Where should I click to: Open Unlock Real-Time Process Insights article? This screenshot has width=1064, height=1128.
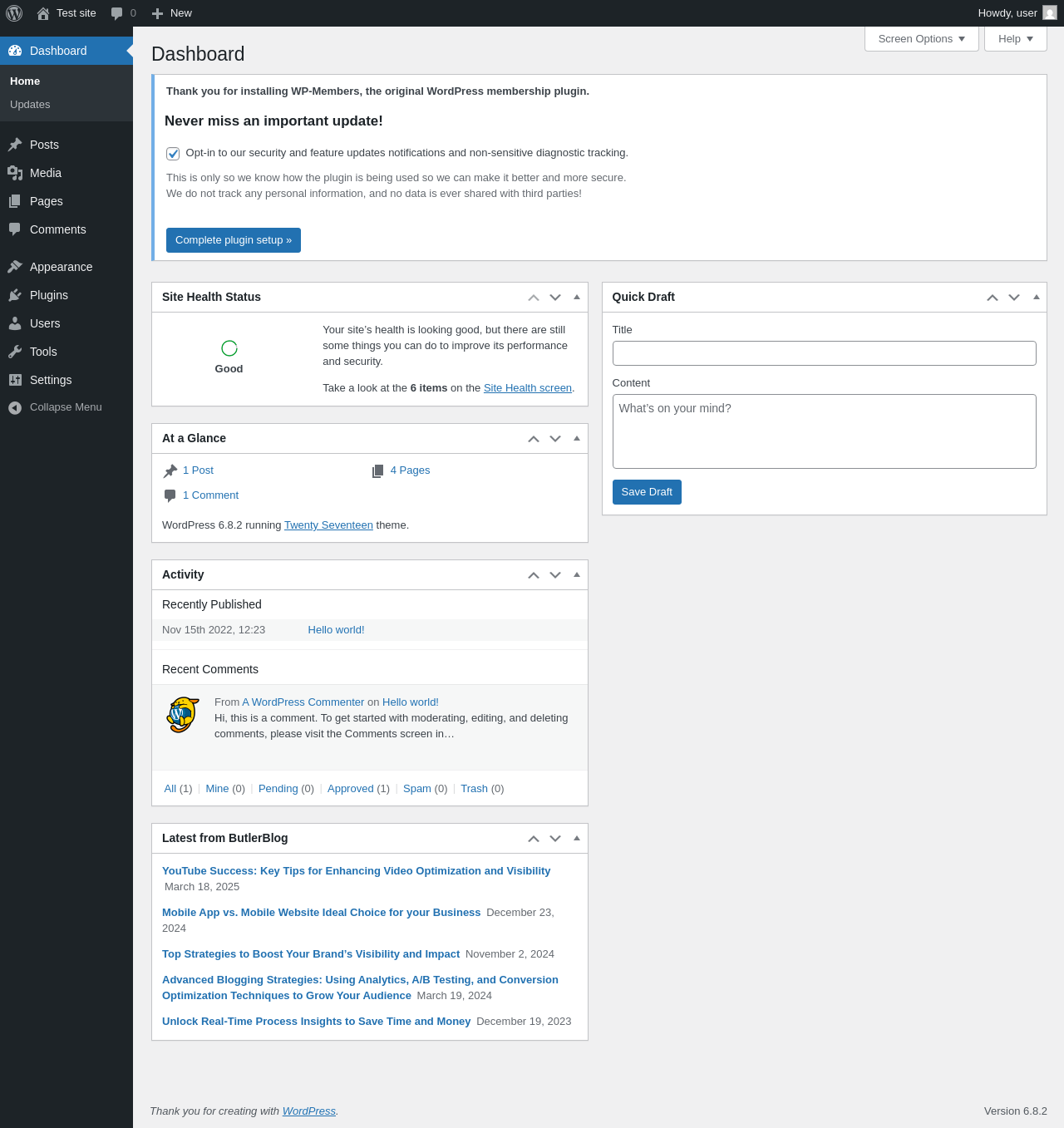[316, 1022]
